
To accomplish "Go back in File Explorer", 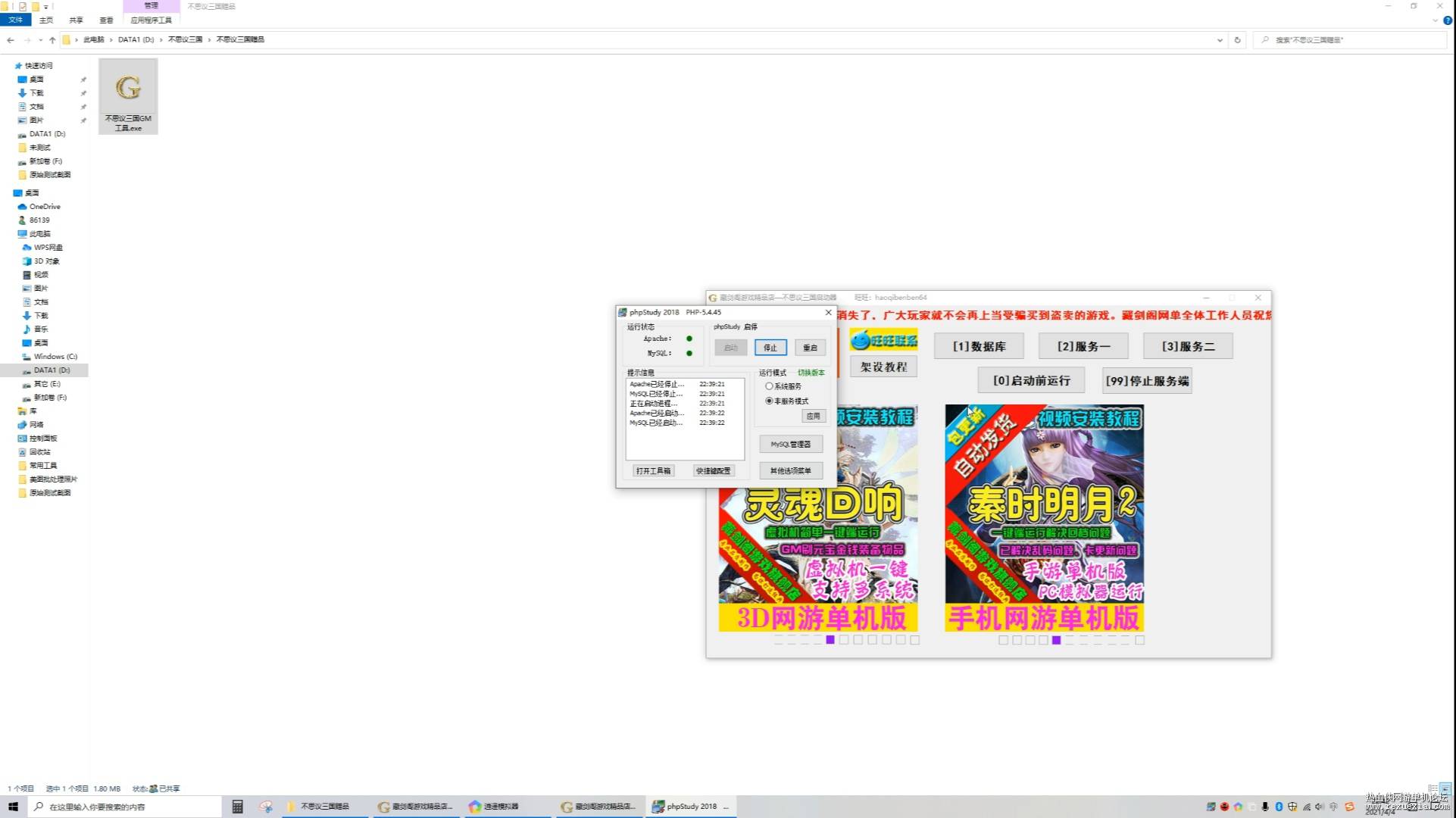I will click(11, 40).
